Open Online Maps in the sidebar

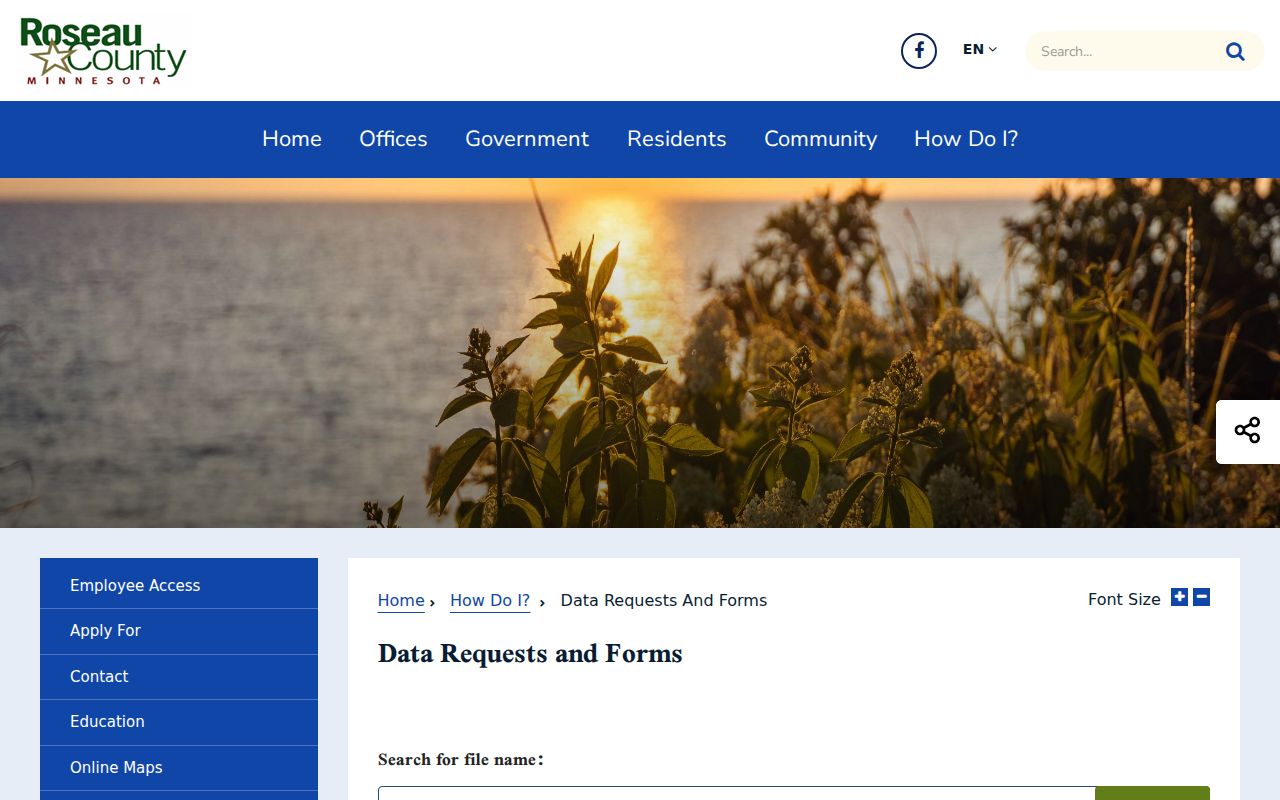click(x=179, y=768)
